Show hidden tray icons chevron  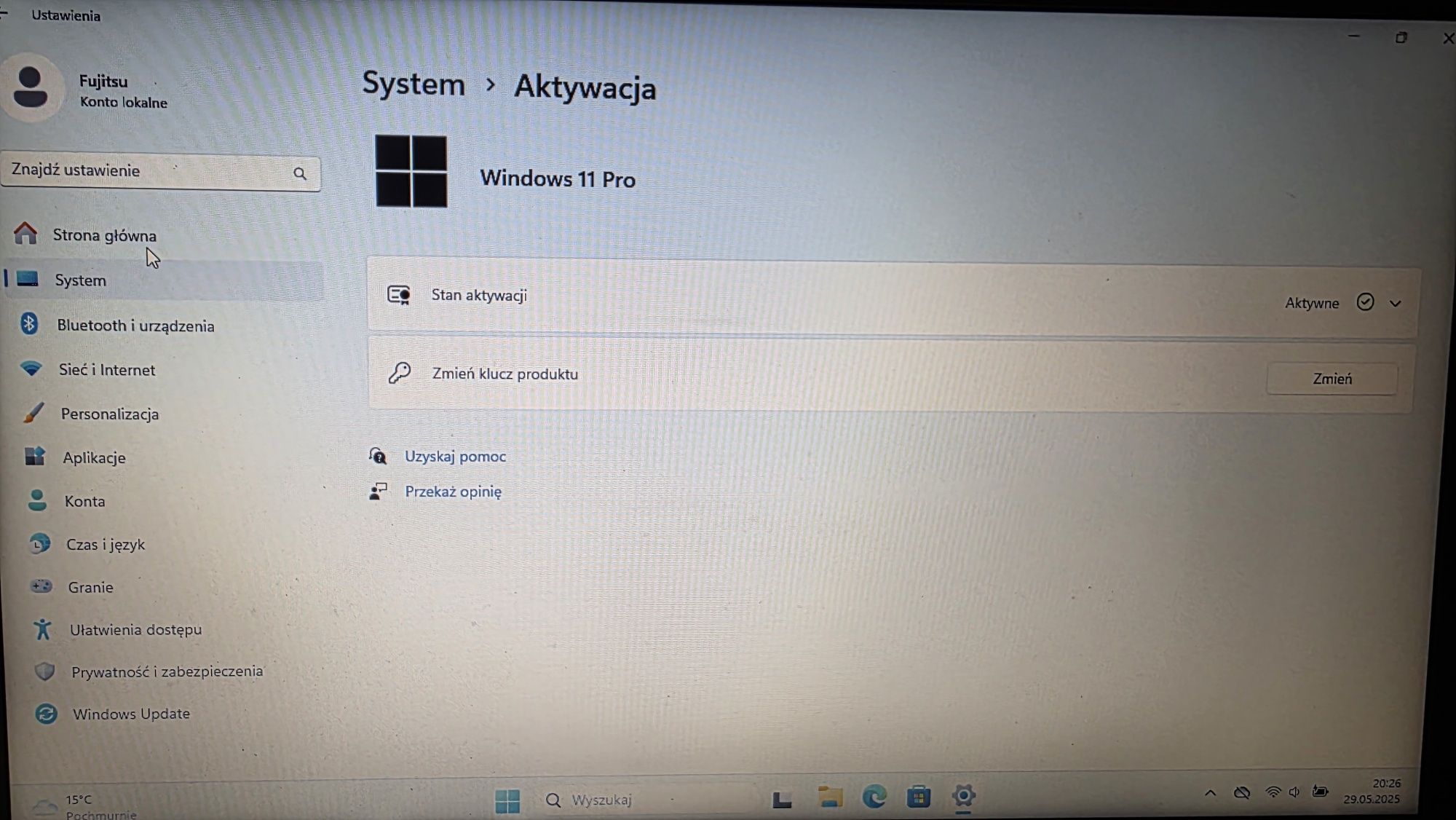[1210, 793]
